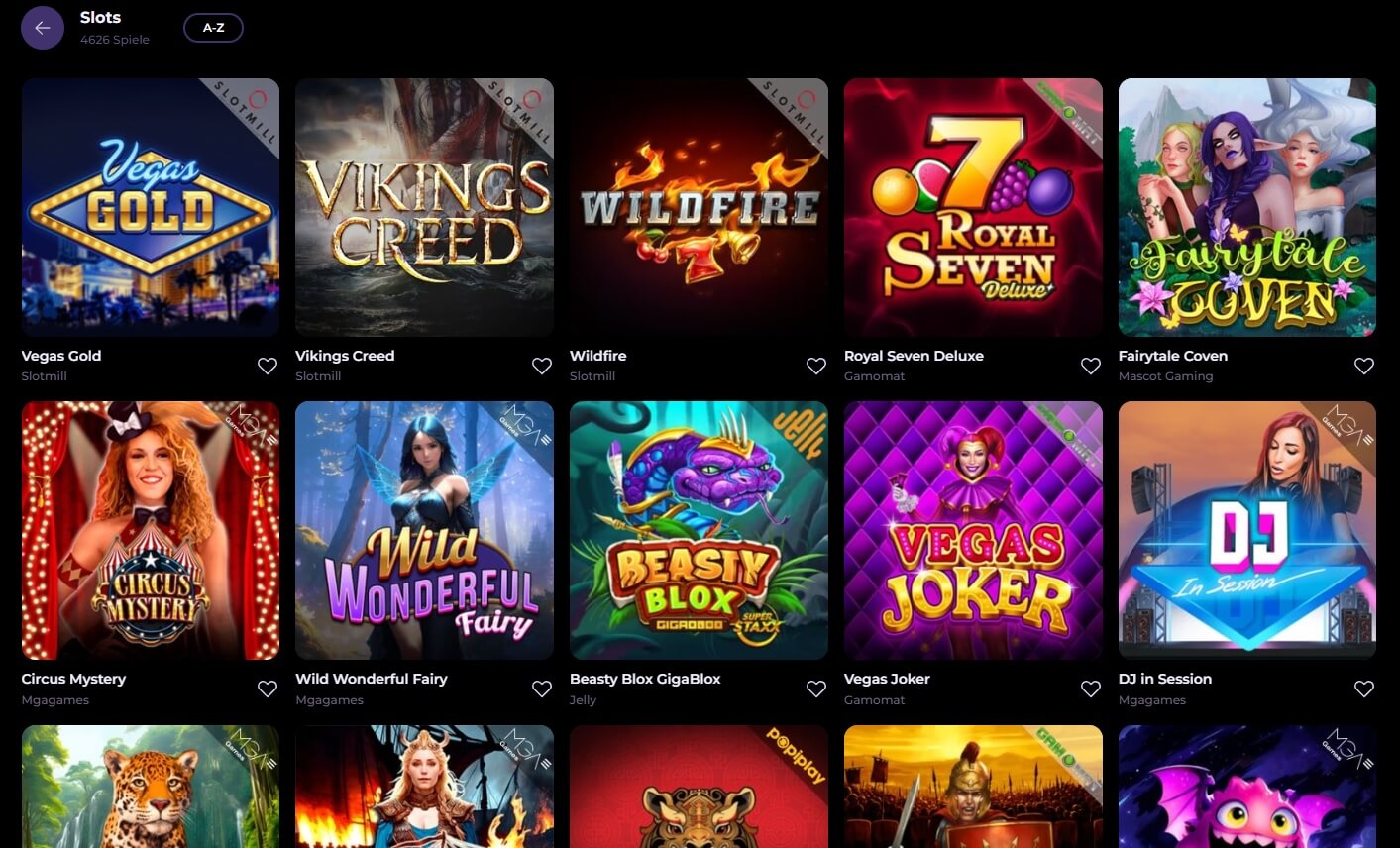The width and height of the screenshot is (1400, 848).
Task: Mark Royal Seven Deluxe as favorite
Action: pos(1091,366)
